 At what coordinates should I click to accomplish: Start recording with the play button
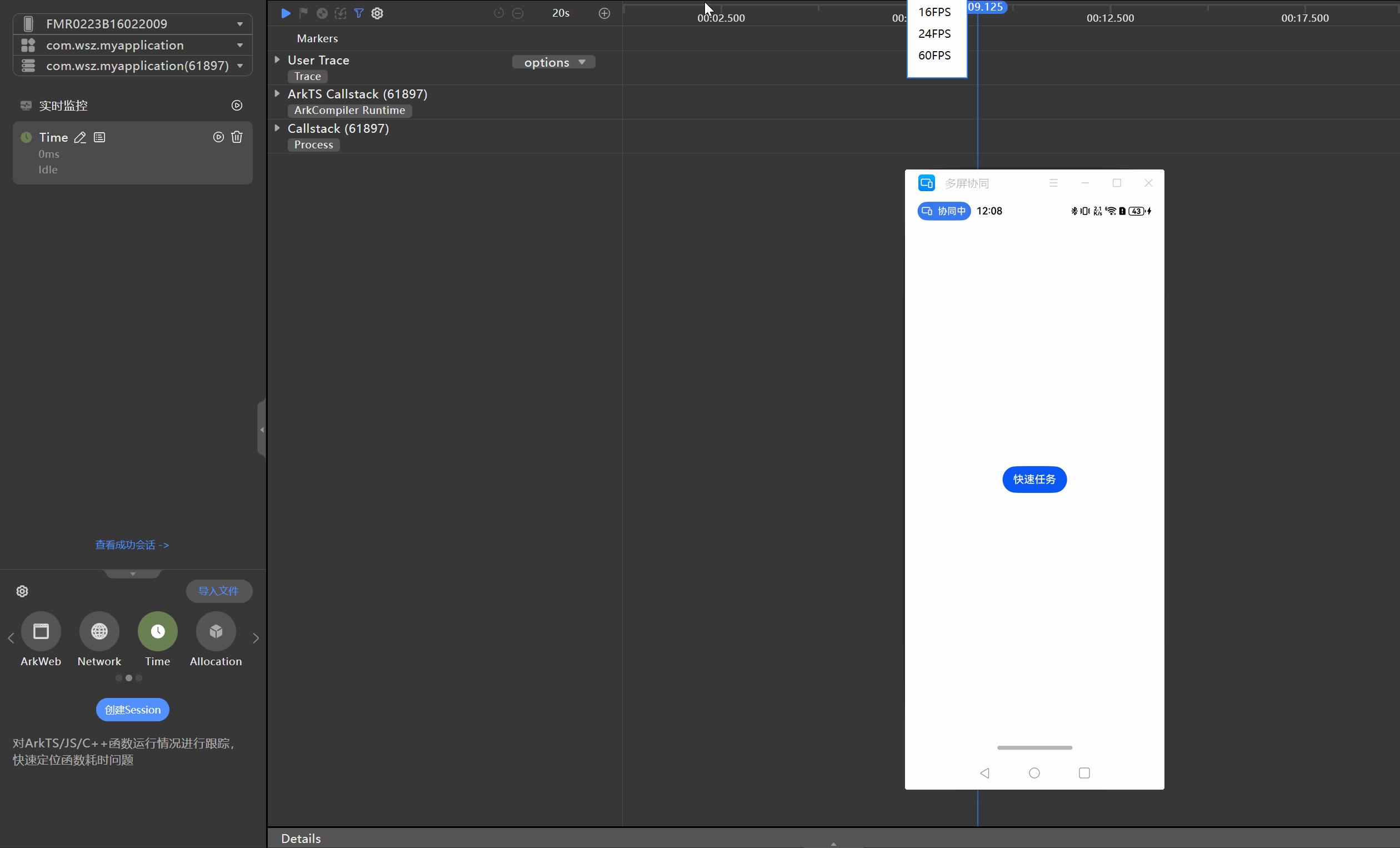point(286,13)
